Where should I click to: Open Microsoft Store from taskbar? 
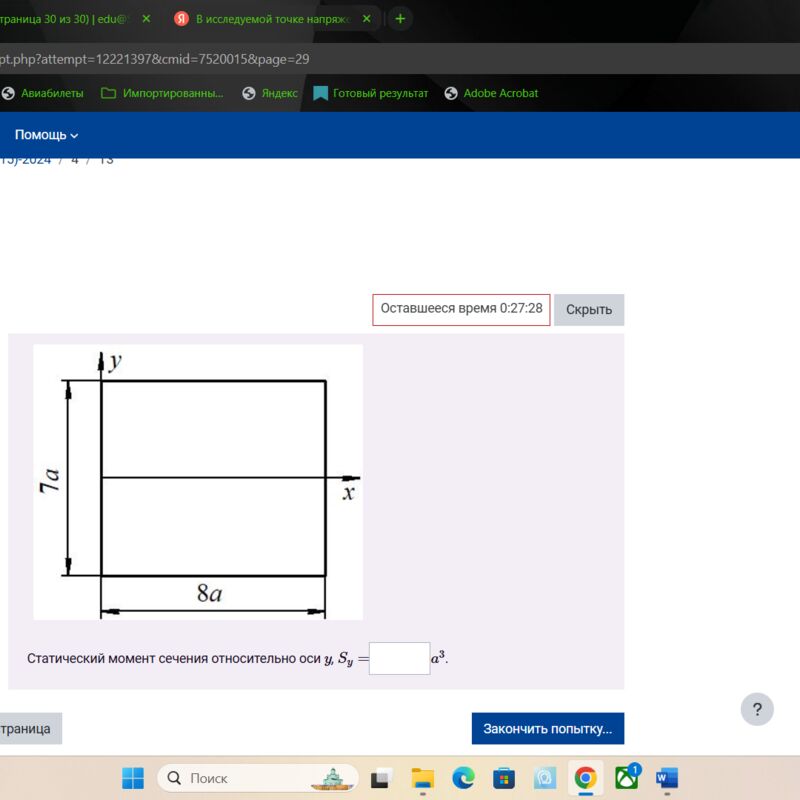[504, 778]
